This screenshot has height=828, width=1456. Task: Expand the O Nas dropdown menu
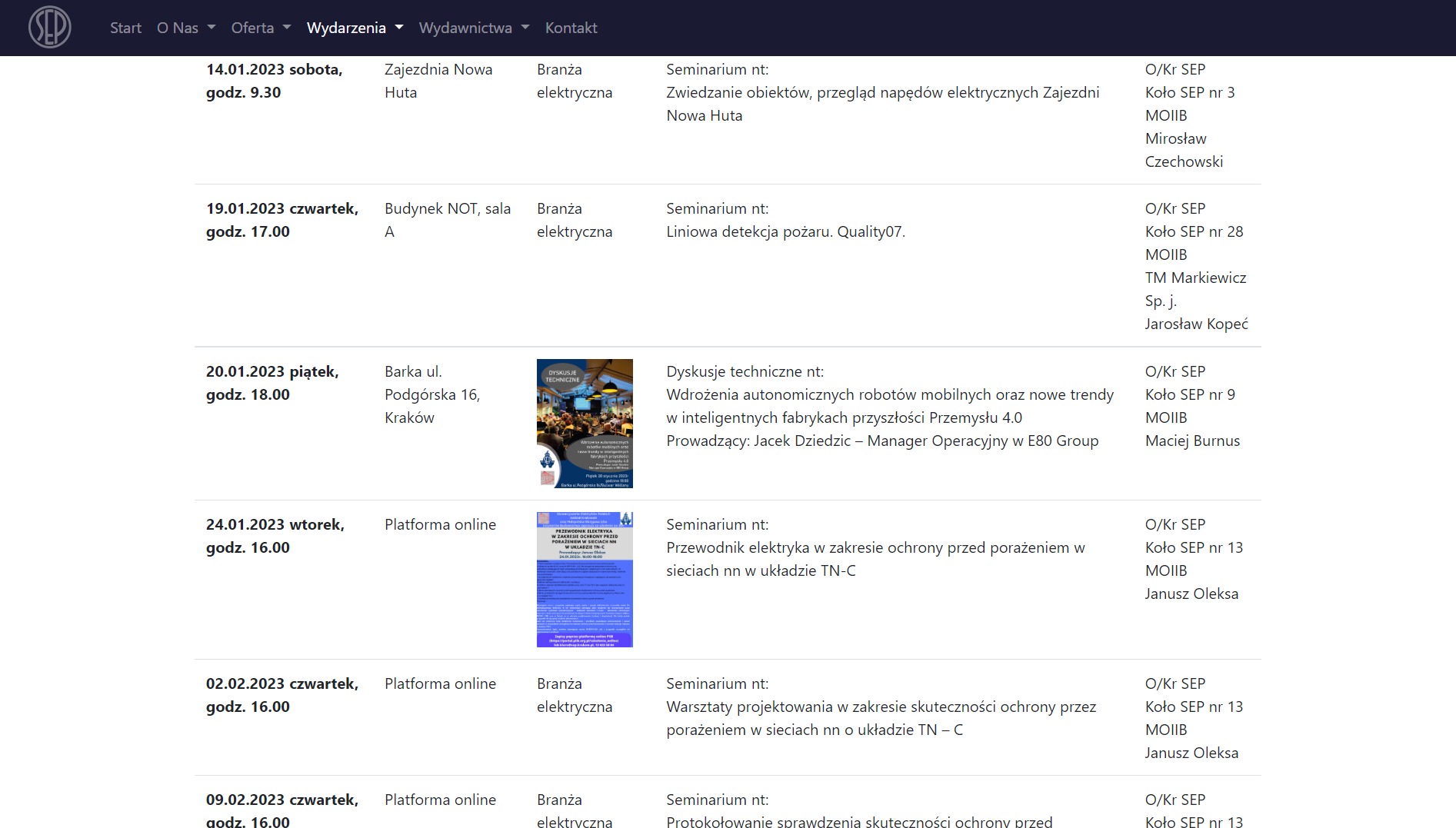click(x=185, y=28)
